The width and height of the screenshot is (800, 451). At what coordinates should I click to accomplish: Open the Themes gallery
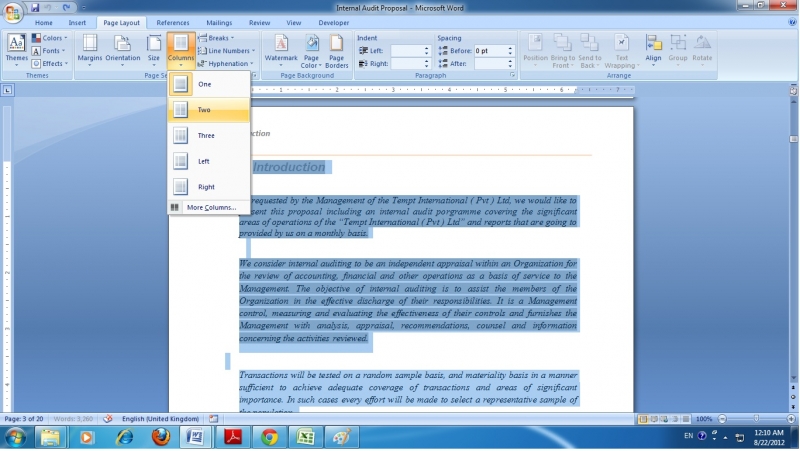[16, 50]
